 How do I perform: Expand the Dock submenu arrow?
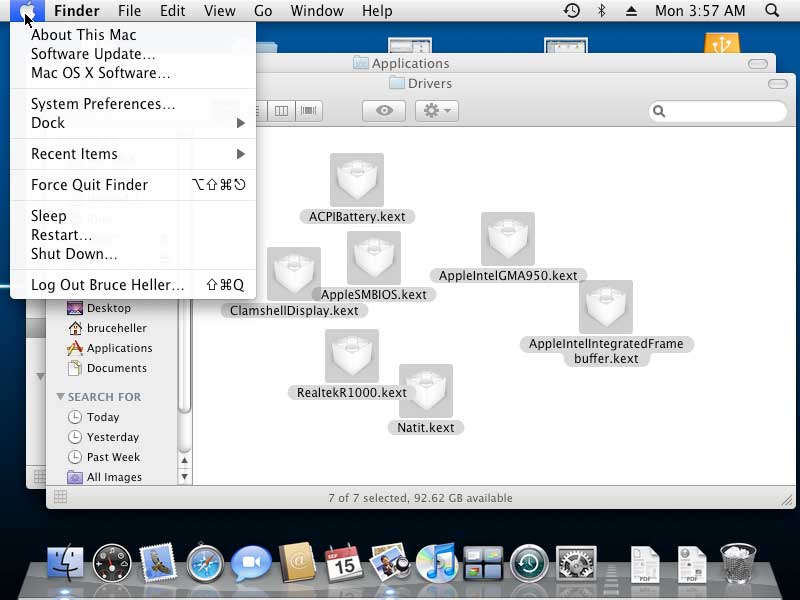(x=241, y=123)
